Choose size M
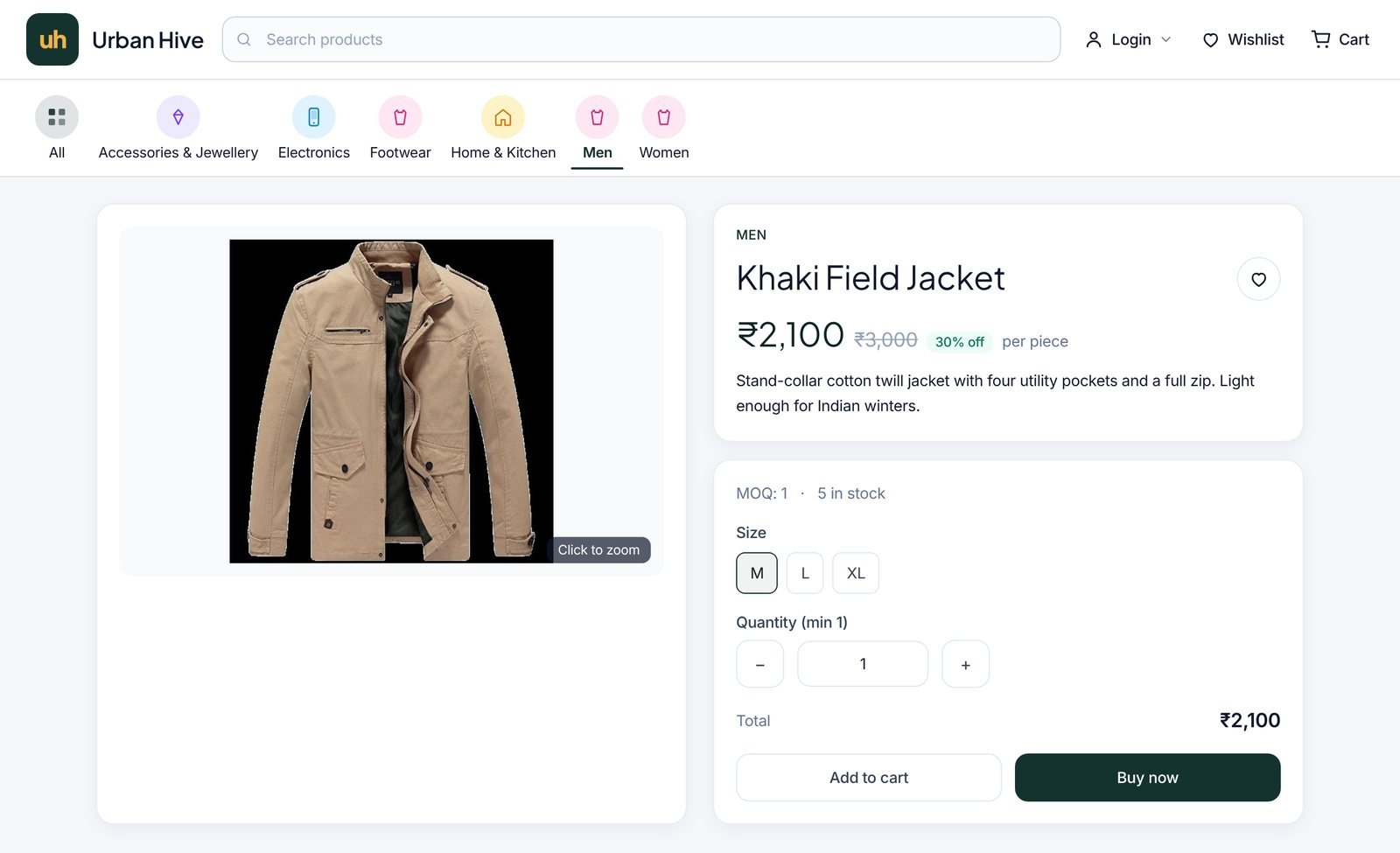The width and height of the screenshot is (1400, 853). pos(757,573)
